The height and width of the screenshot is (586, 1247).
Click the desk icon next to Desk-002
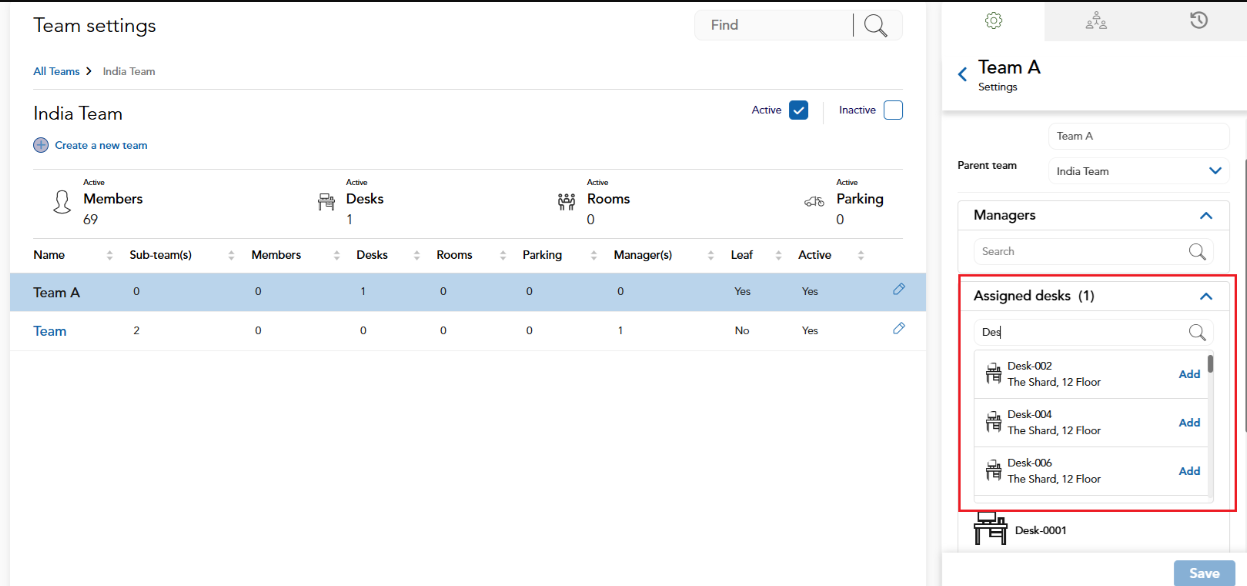click(x=993, y=373)
